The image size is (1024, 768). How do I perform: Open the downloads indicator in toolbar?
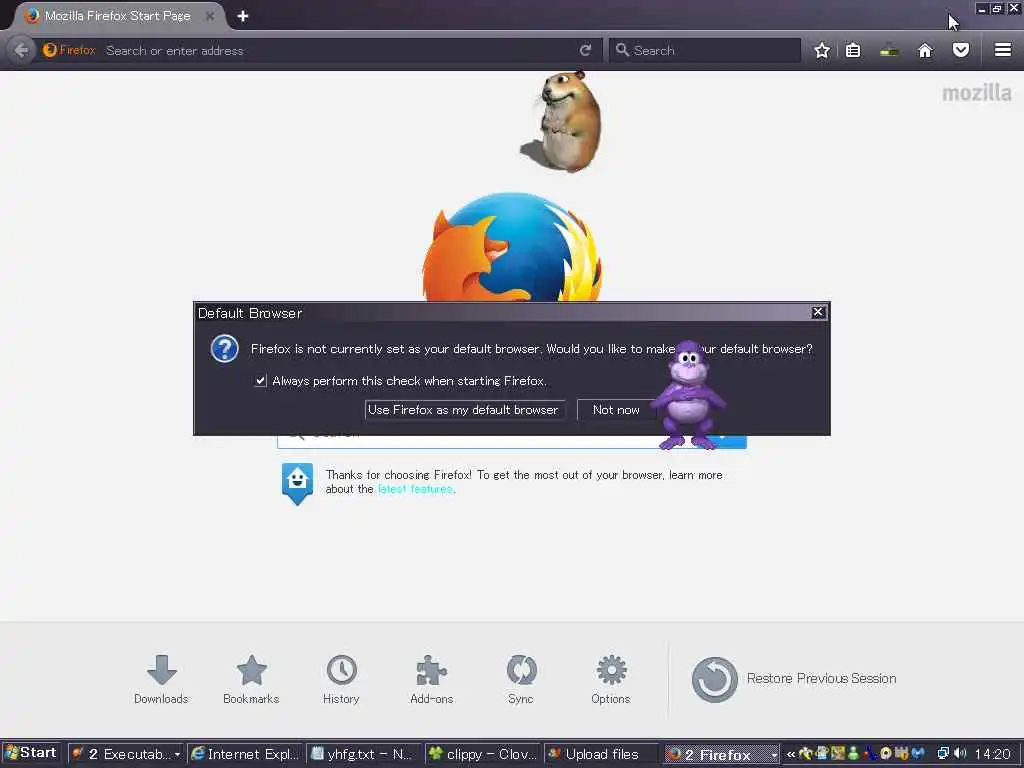tap(889, 50)
